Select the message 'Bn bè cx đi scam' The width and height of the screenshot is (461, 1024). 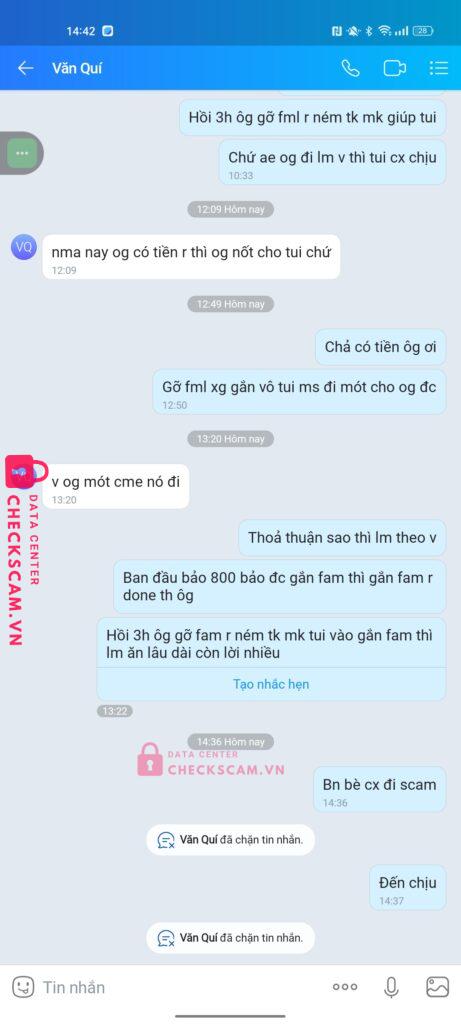point(379,790)
